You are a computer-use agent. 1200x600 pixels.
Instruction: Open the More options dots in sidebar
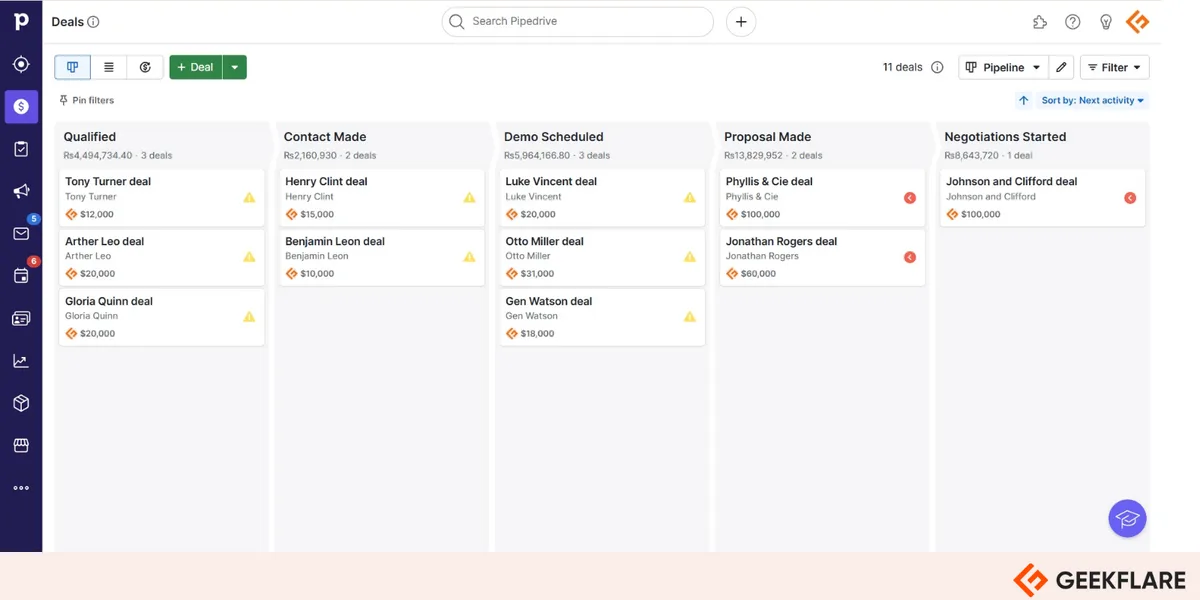(21, 488)
